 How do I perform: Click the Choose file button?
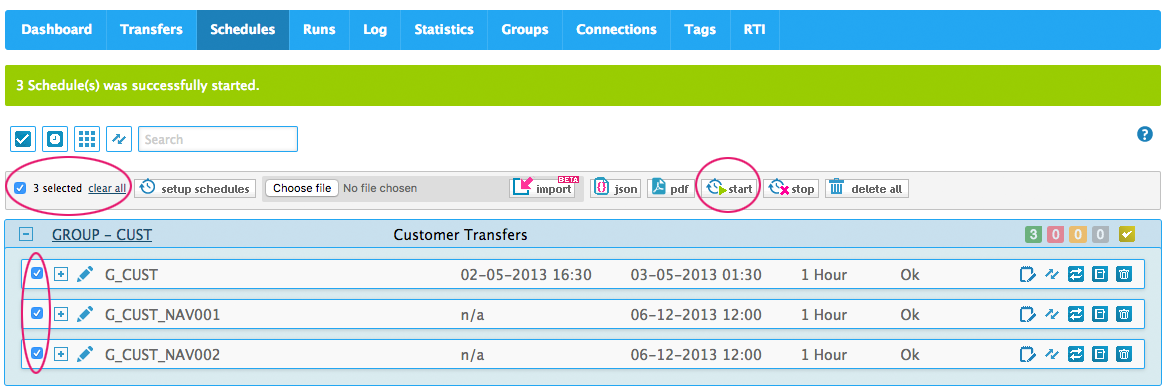(302, 188)
